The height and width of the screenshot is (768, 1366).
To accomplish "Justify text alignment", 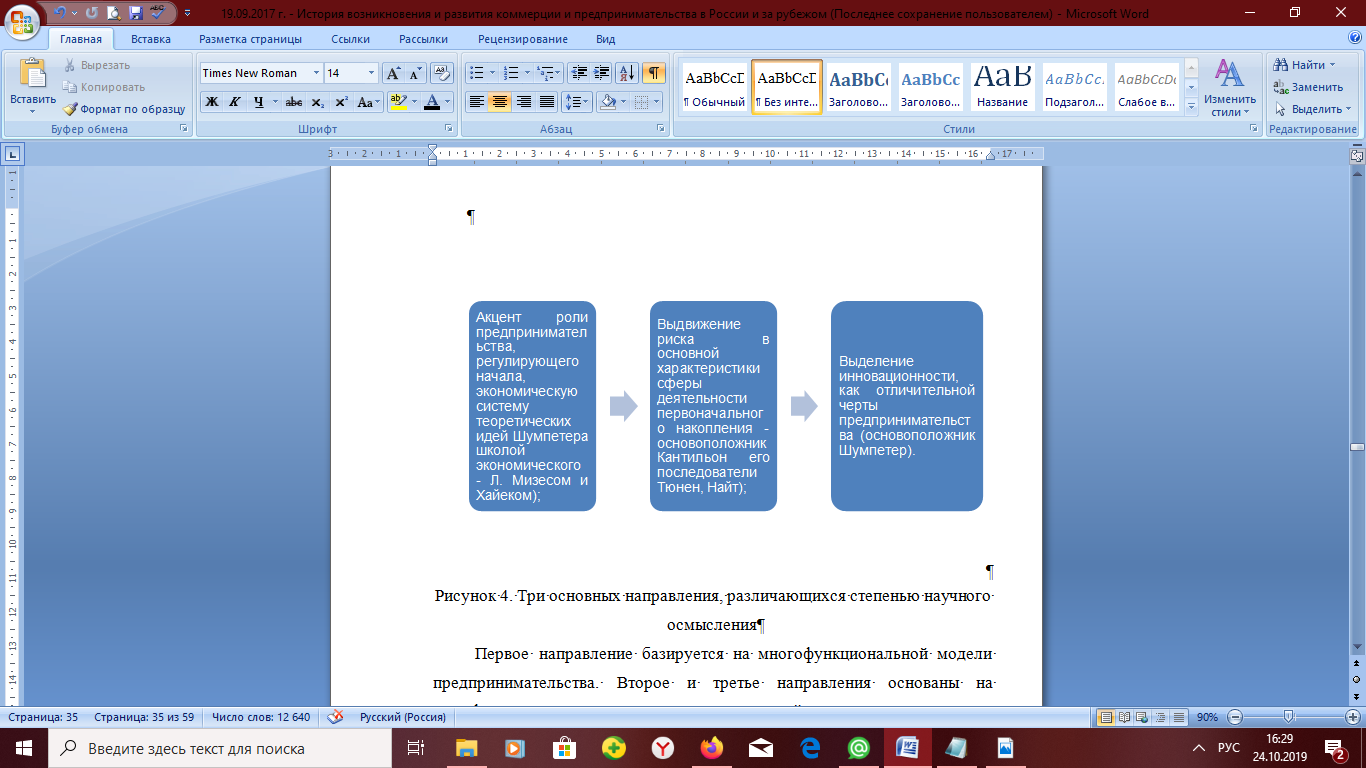I will (x=546, y=102).
